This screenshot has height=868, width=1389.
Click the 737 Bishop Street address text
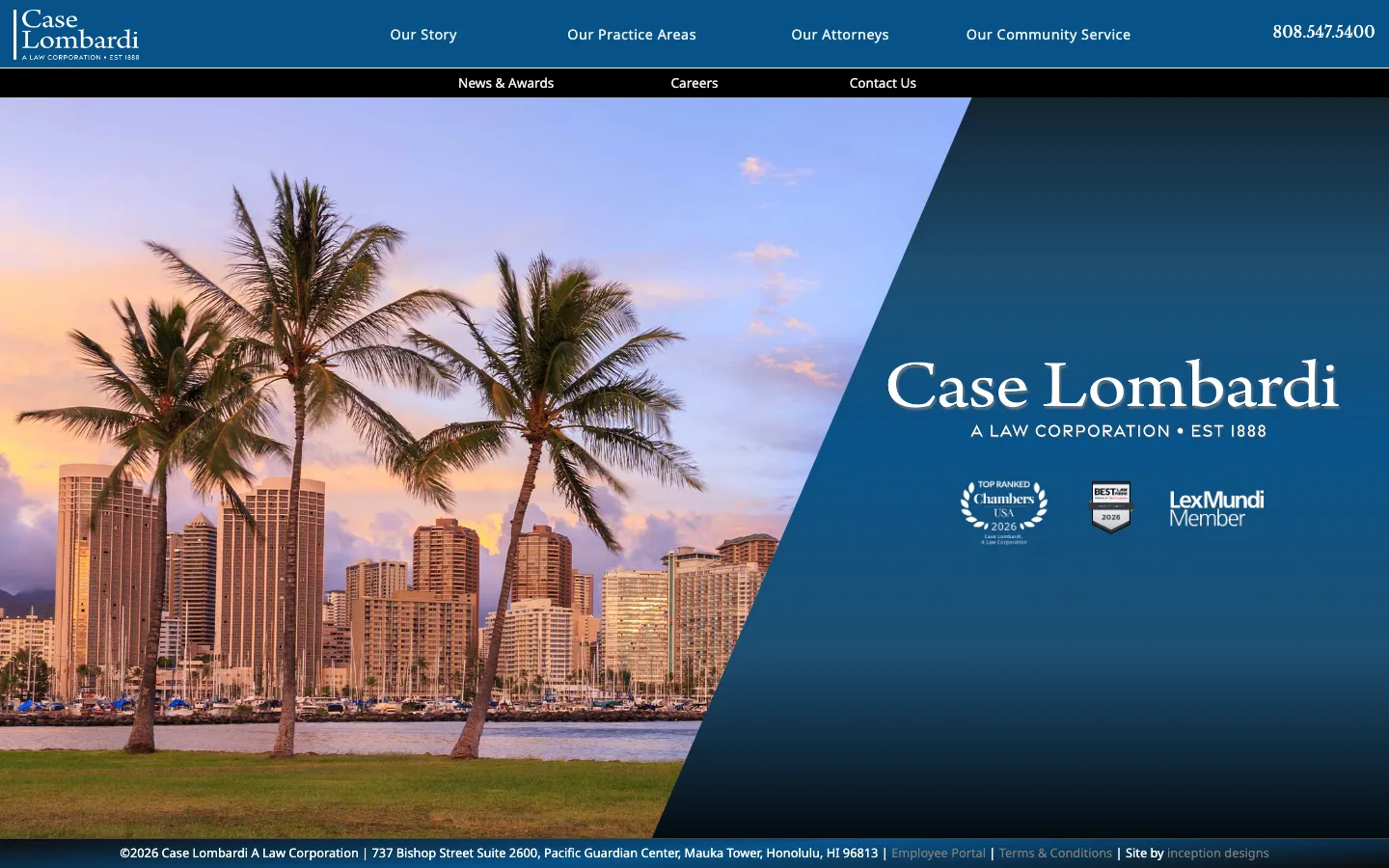pos(625,854)
